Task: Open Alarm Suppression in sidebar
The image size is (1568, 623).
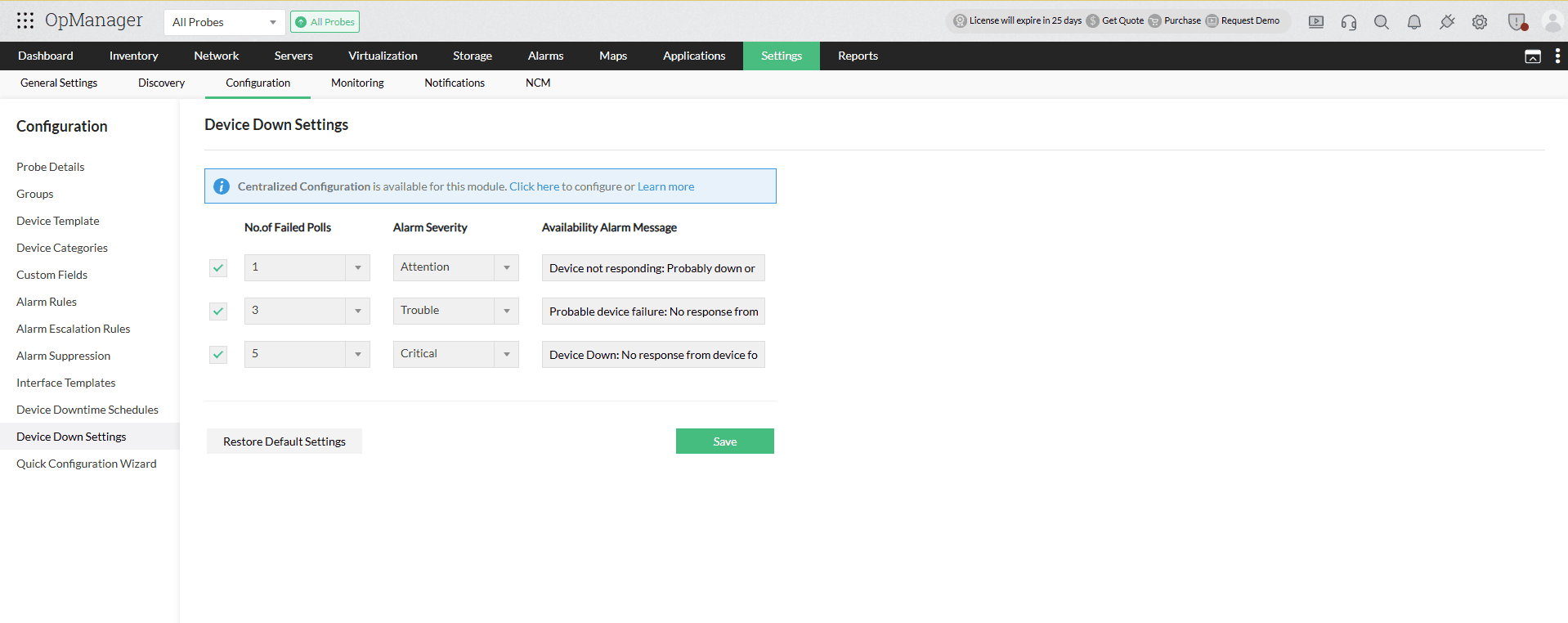Action: click(x=63, y=356)
